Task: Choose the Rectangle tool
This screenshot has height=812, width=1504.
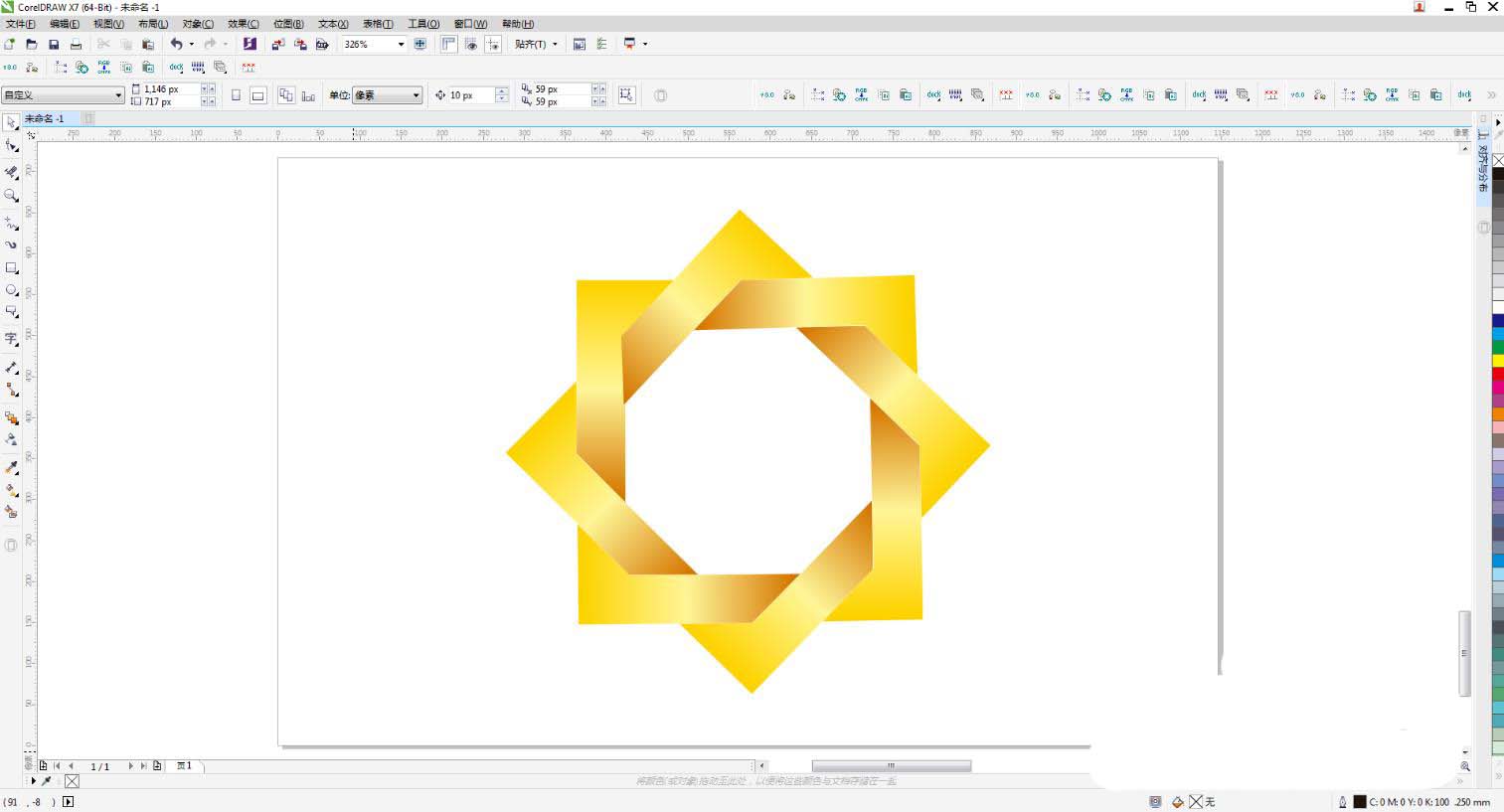Action: [x=12, y=268]
